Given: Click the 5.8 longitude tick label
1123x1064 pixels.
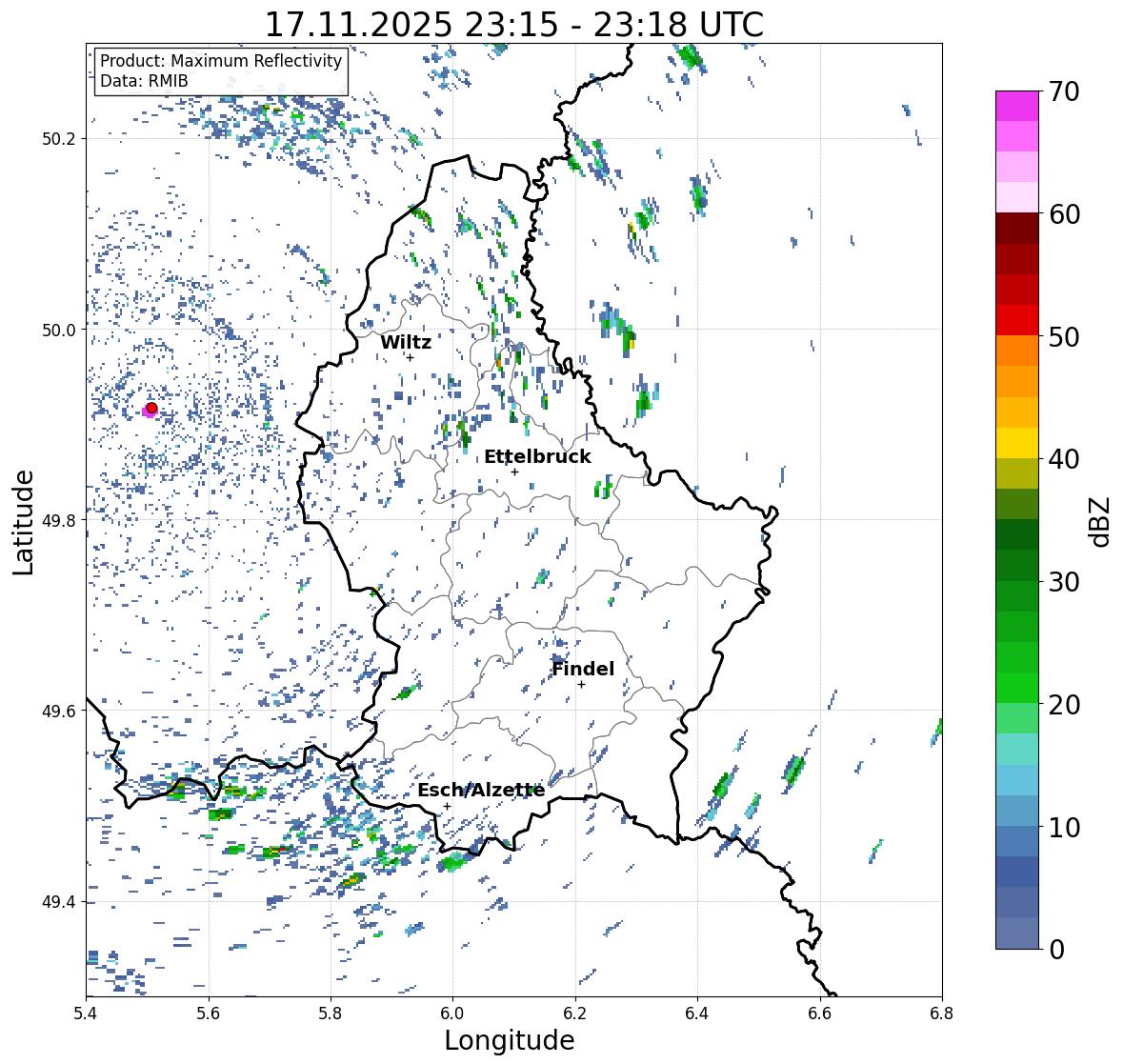Looking at the screenshot, I should point(331,1014).
